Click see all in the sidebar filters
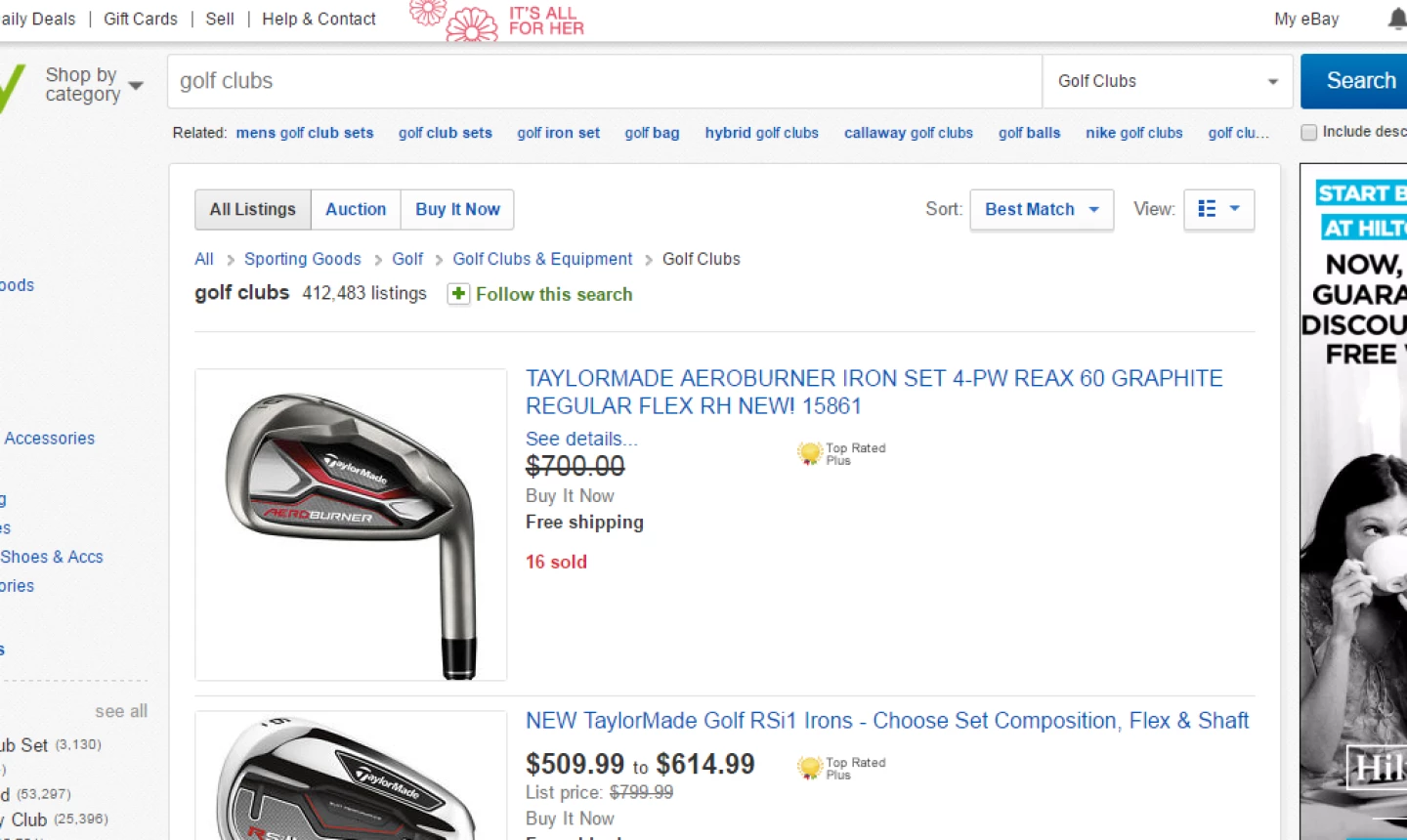Image resolution: width=1407 pixels, height=840 pixels. (120, 711)
